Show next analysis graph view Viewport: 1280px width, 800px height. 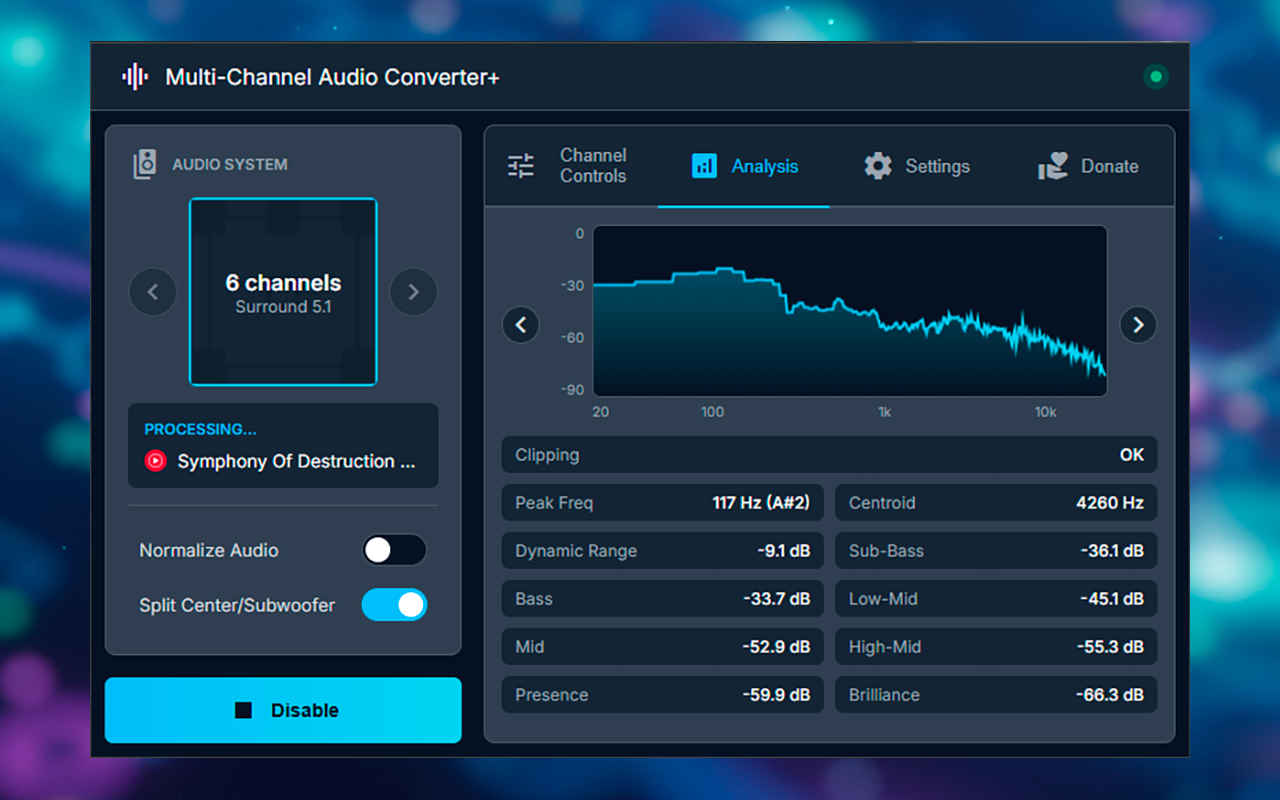1138,325
